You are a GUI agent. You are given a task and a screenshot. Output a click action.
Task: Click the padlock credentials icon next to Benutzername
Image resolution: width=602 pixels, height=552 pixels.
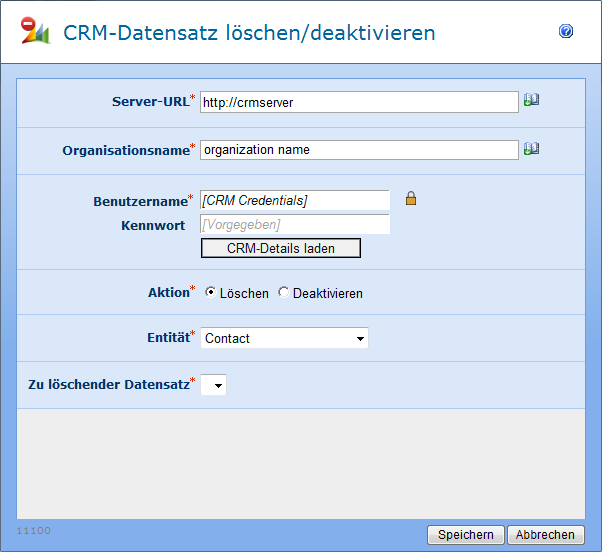click(x=410, y=199)
